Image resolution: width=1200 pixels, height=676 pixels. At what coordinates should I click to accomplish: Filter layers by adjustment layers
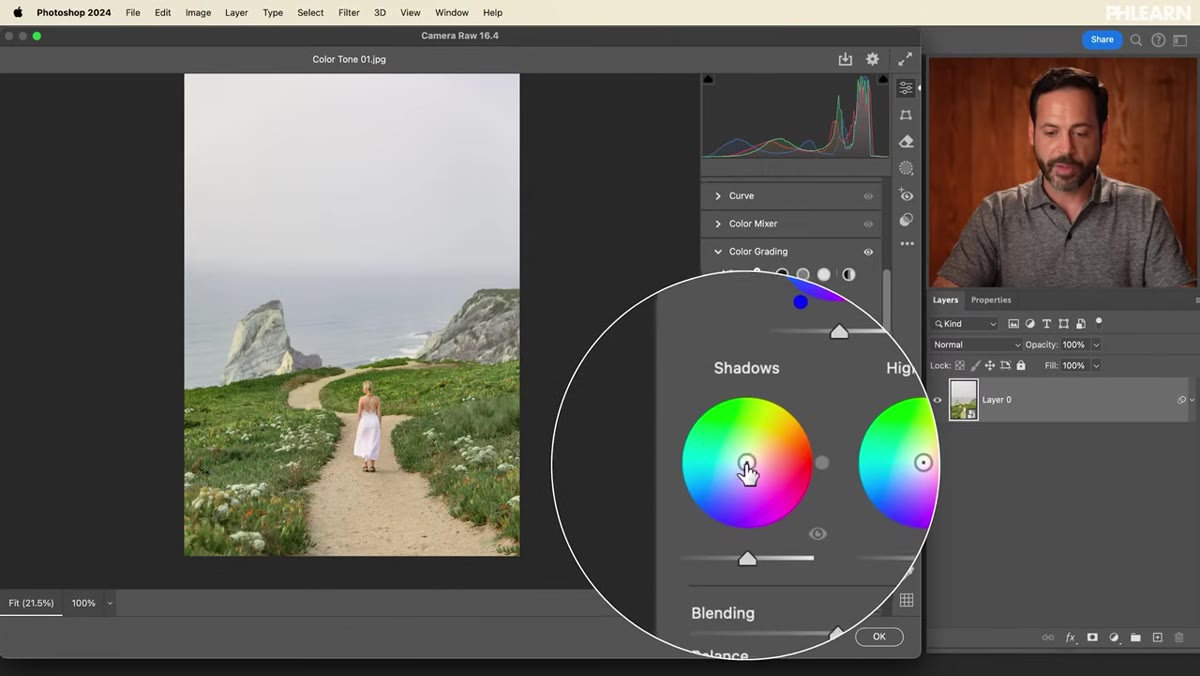pyautogui.click(x=1030, y=324)
